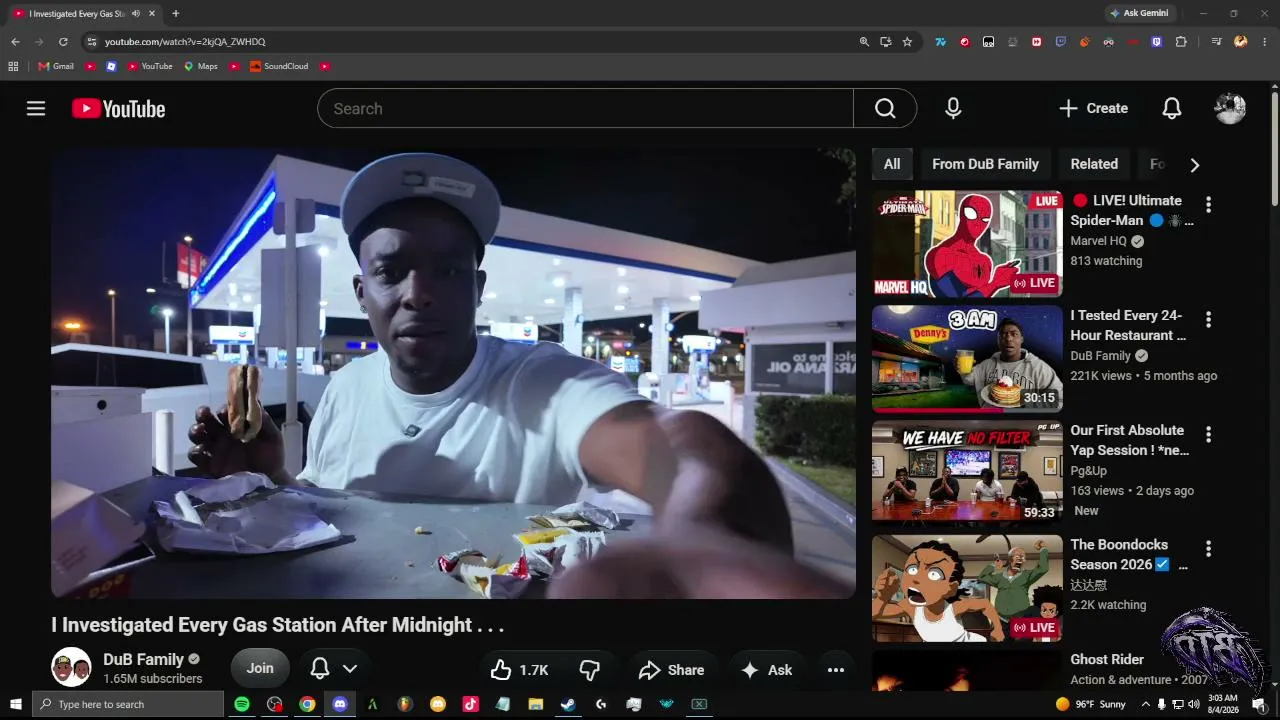This screenshot has height=720, width=1280.
Task: Open the Gmail bookmark
Action: click(56, 66)
